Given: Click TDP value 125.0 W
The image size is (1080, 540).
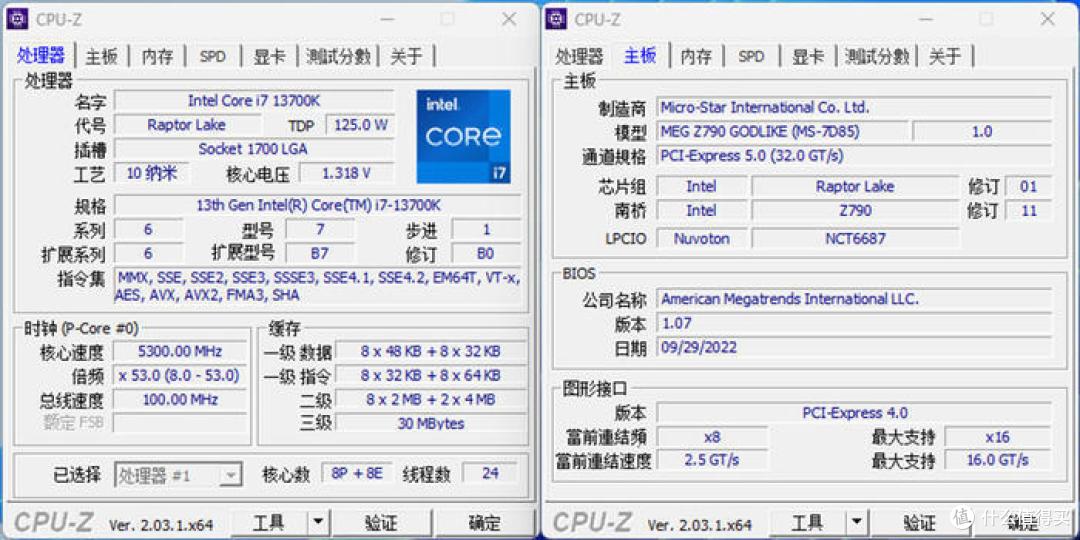Looking at the screenshot, I should click(360, 125).
